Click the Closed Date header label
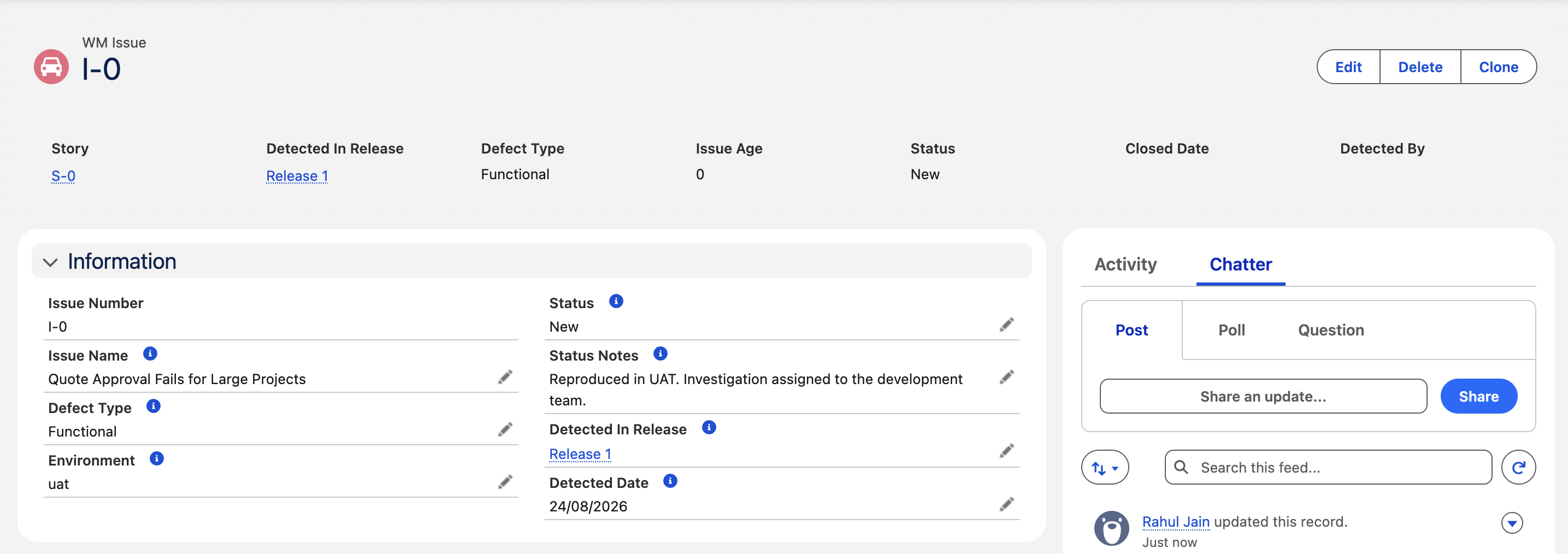 pyautogui.click(x=1167, y=149)
